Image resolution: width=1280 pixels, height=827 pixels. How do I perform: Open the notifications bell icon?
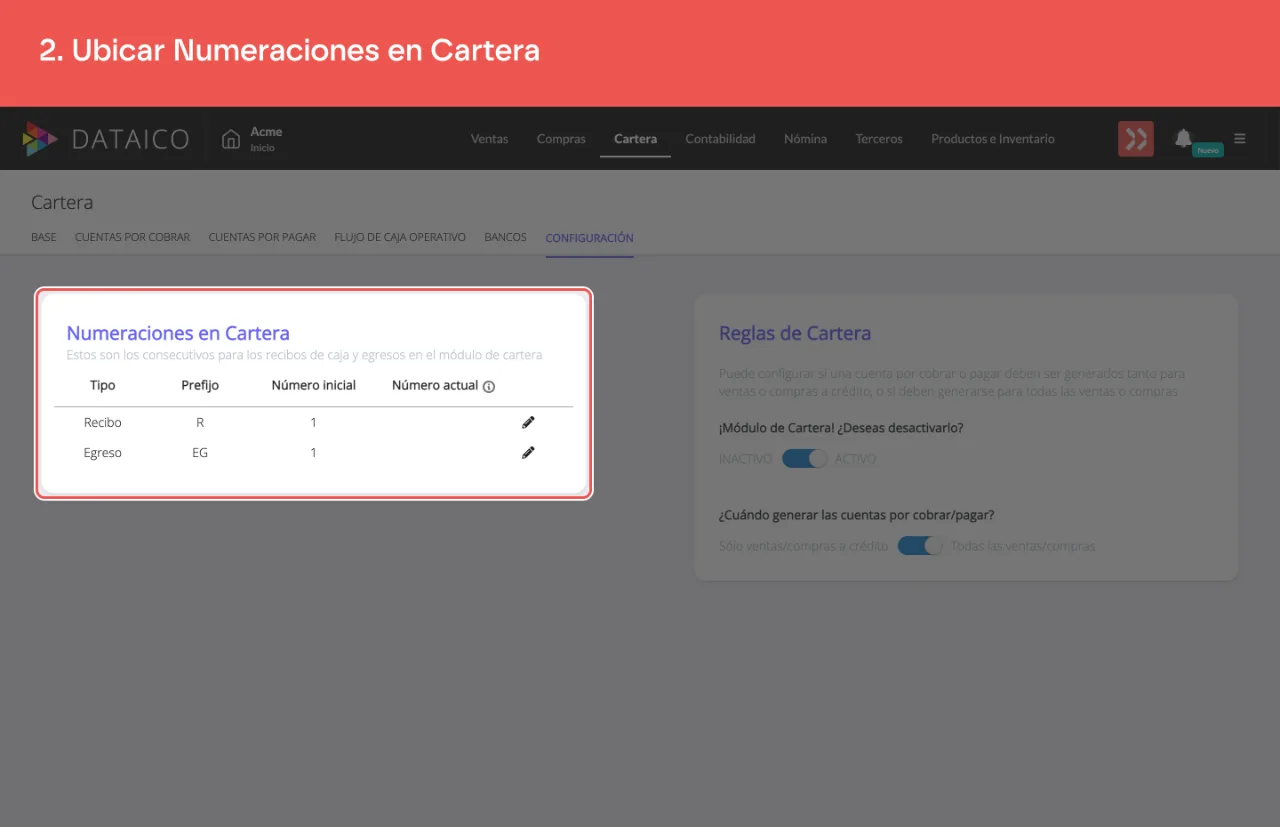1184,138
